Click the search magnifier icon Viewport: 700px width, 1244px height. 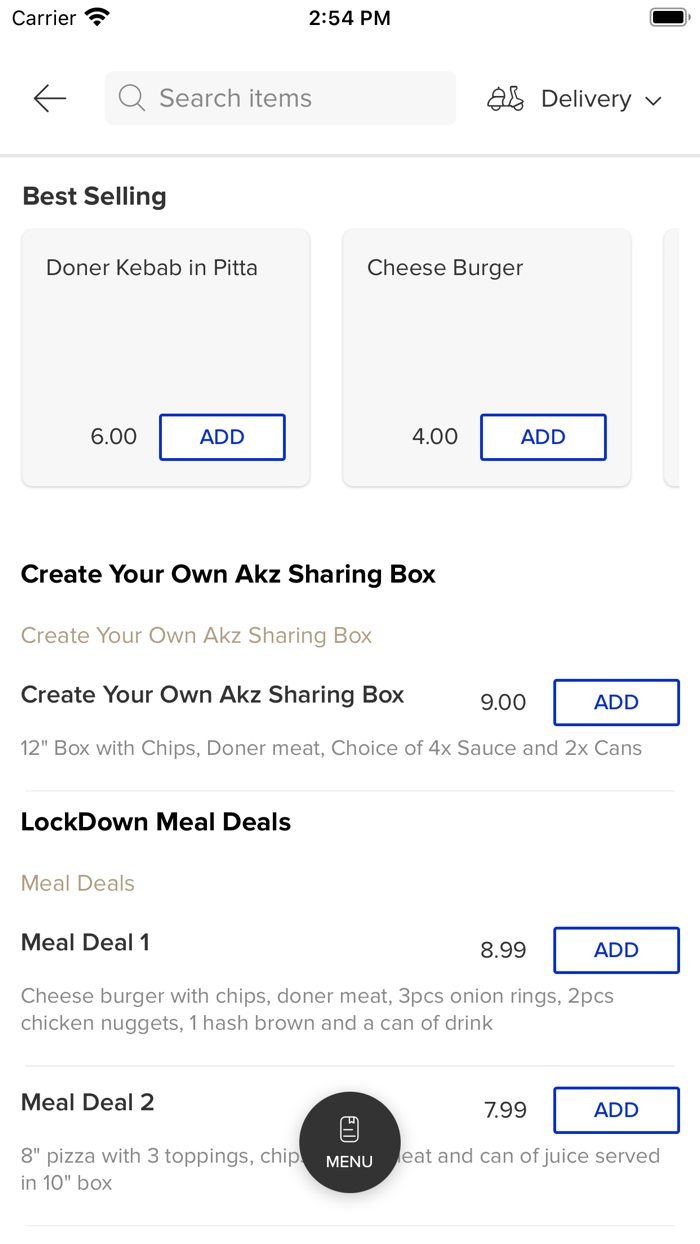point(132,98)
